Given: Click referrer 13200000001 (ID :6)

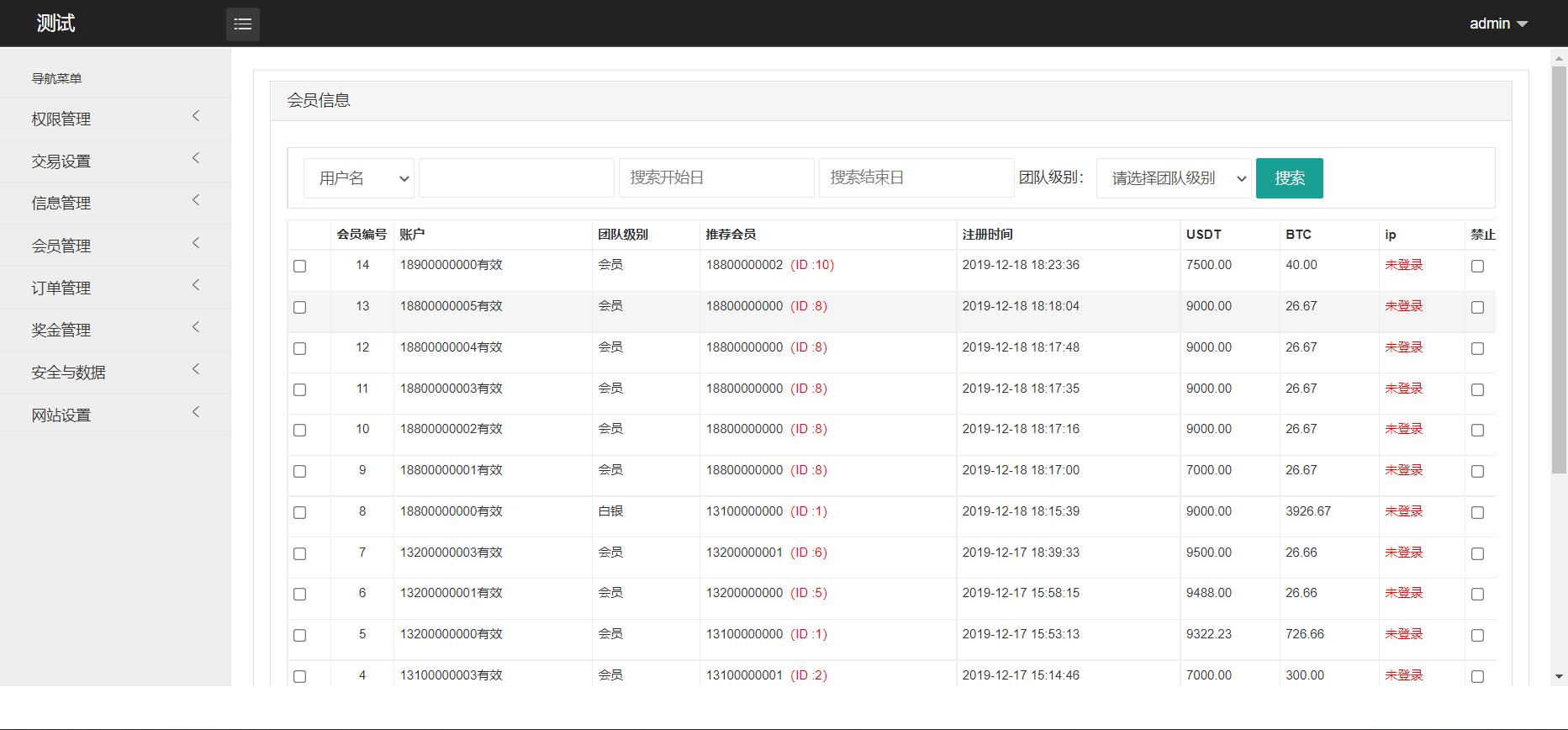Looking at the screenshot, I should (767, 553).
